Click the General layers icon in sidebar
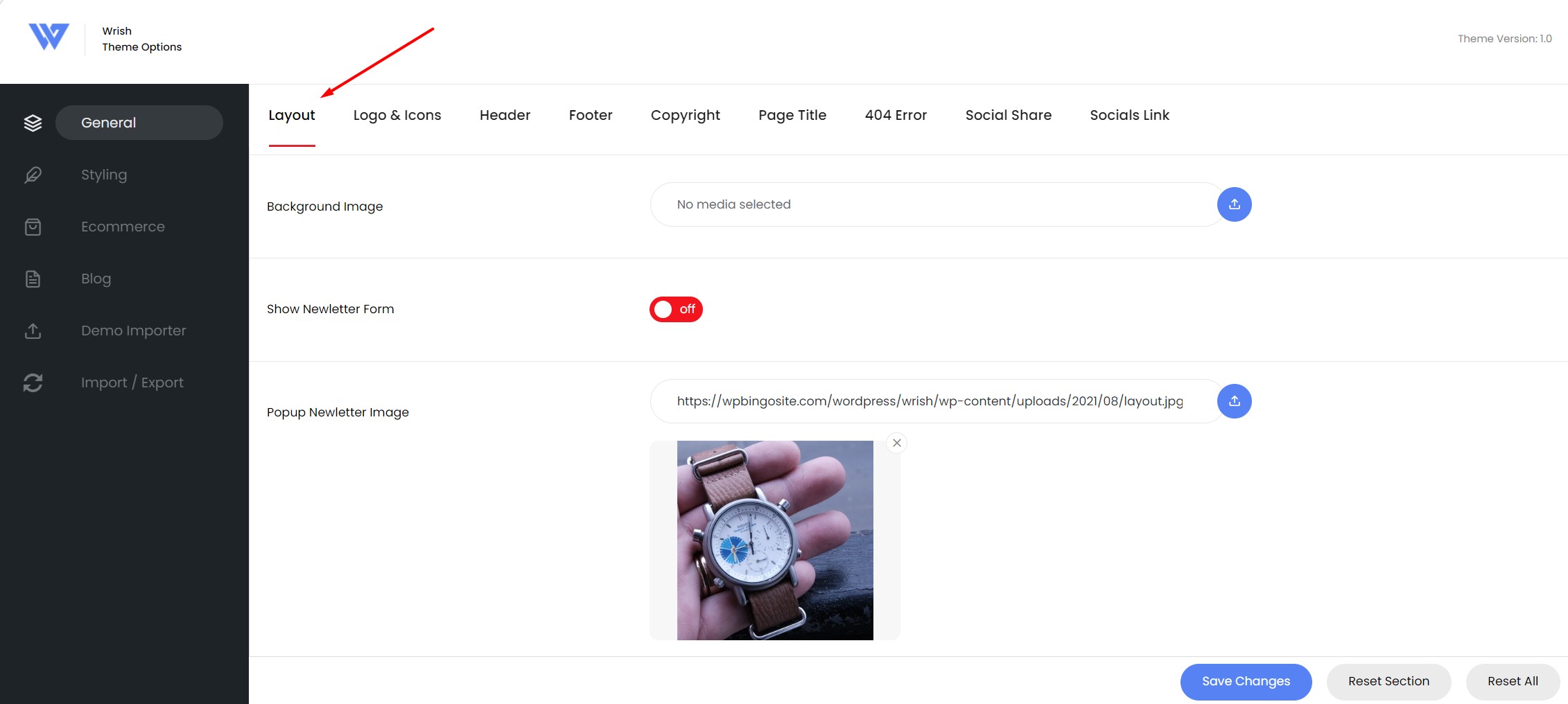Viewport: 1568px width, 704px height. [33, 123]
